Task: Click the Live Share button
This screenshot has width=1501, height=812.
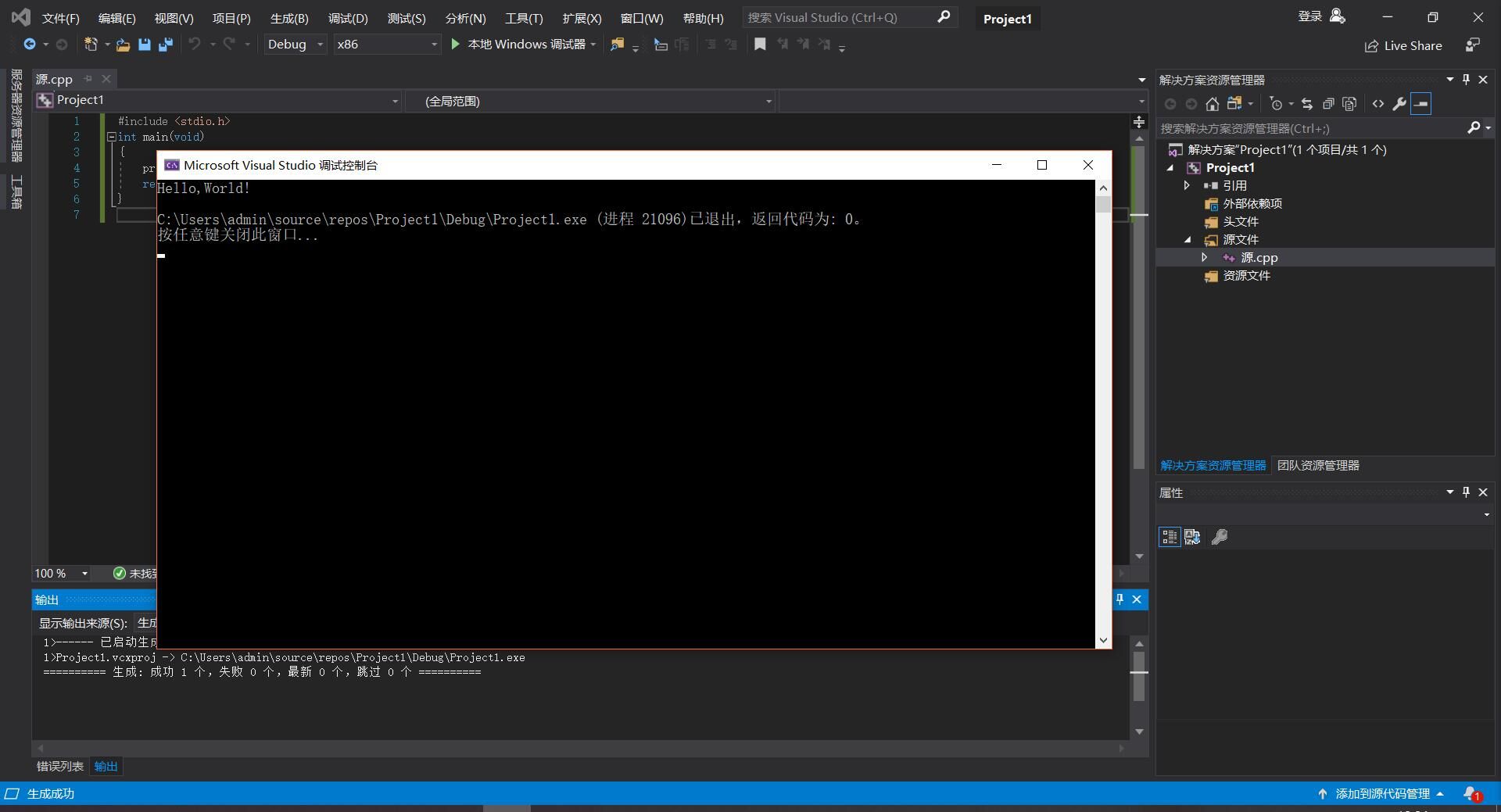Action: tap(1403, 46)
